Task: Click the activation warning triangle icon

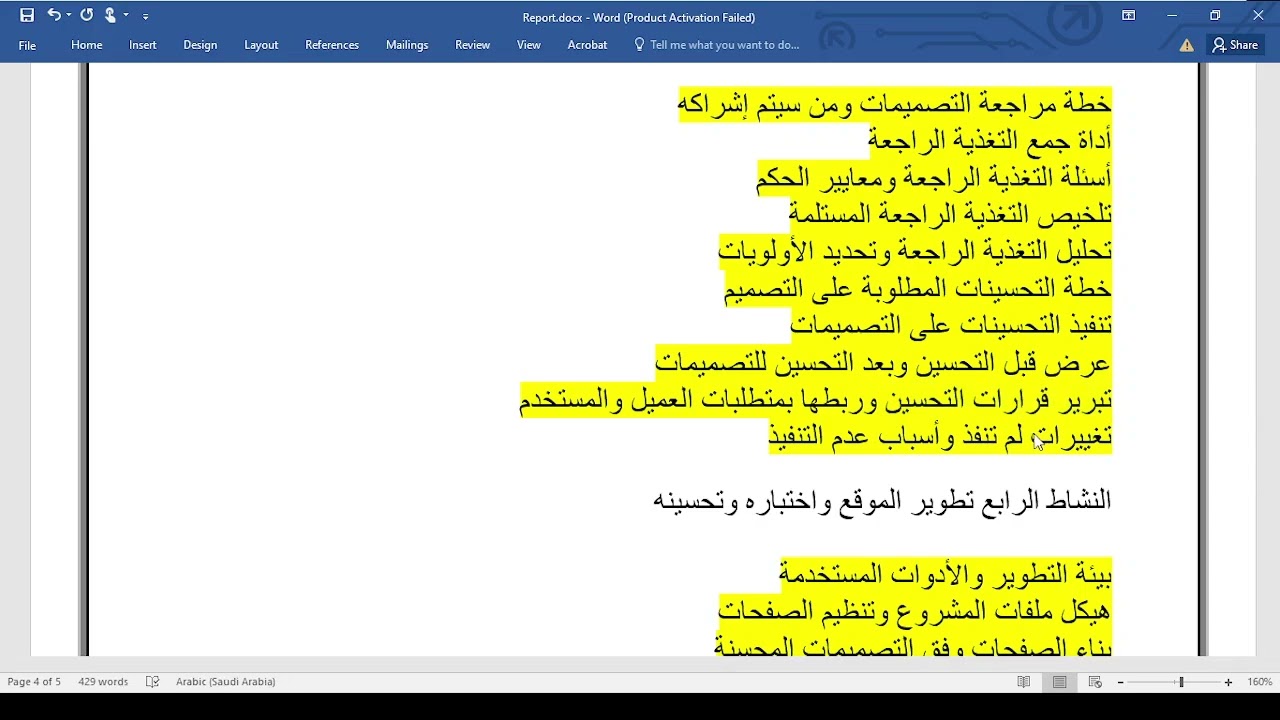Action: 1186,45
